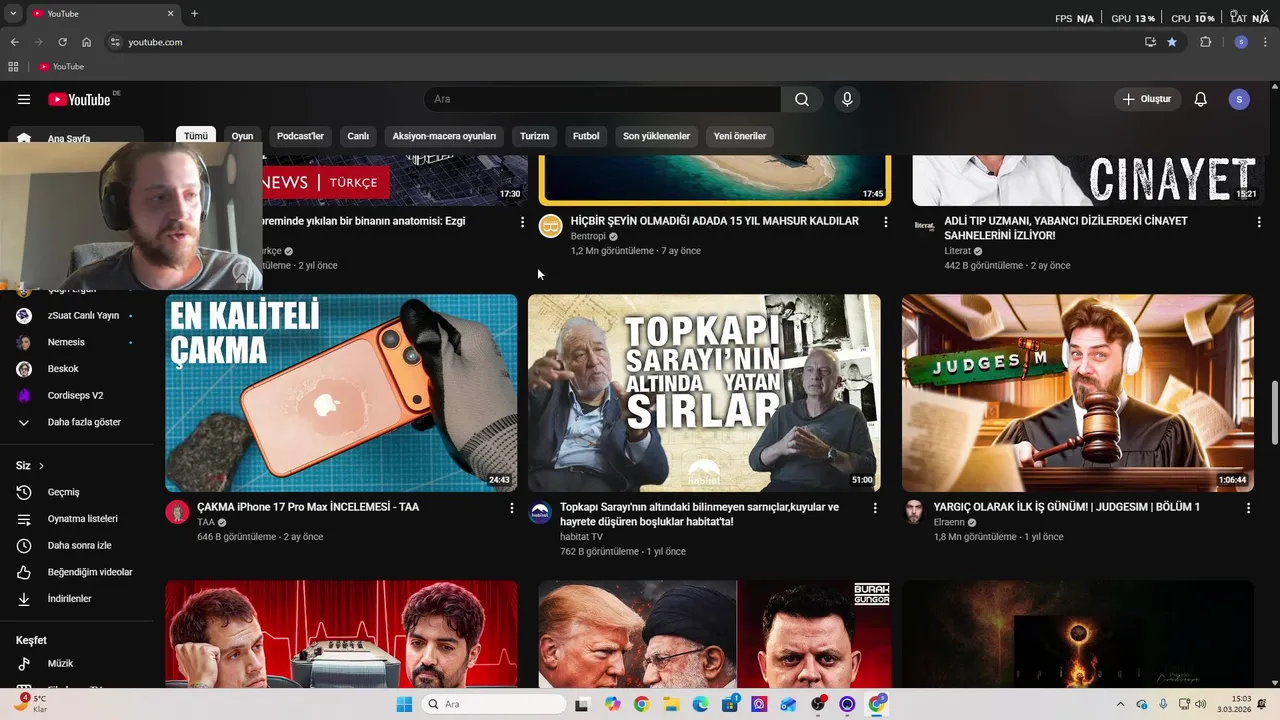The image size is (1280, 720).
Task: Go back in Chrome
Action: (14, 42)
